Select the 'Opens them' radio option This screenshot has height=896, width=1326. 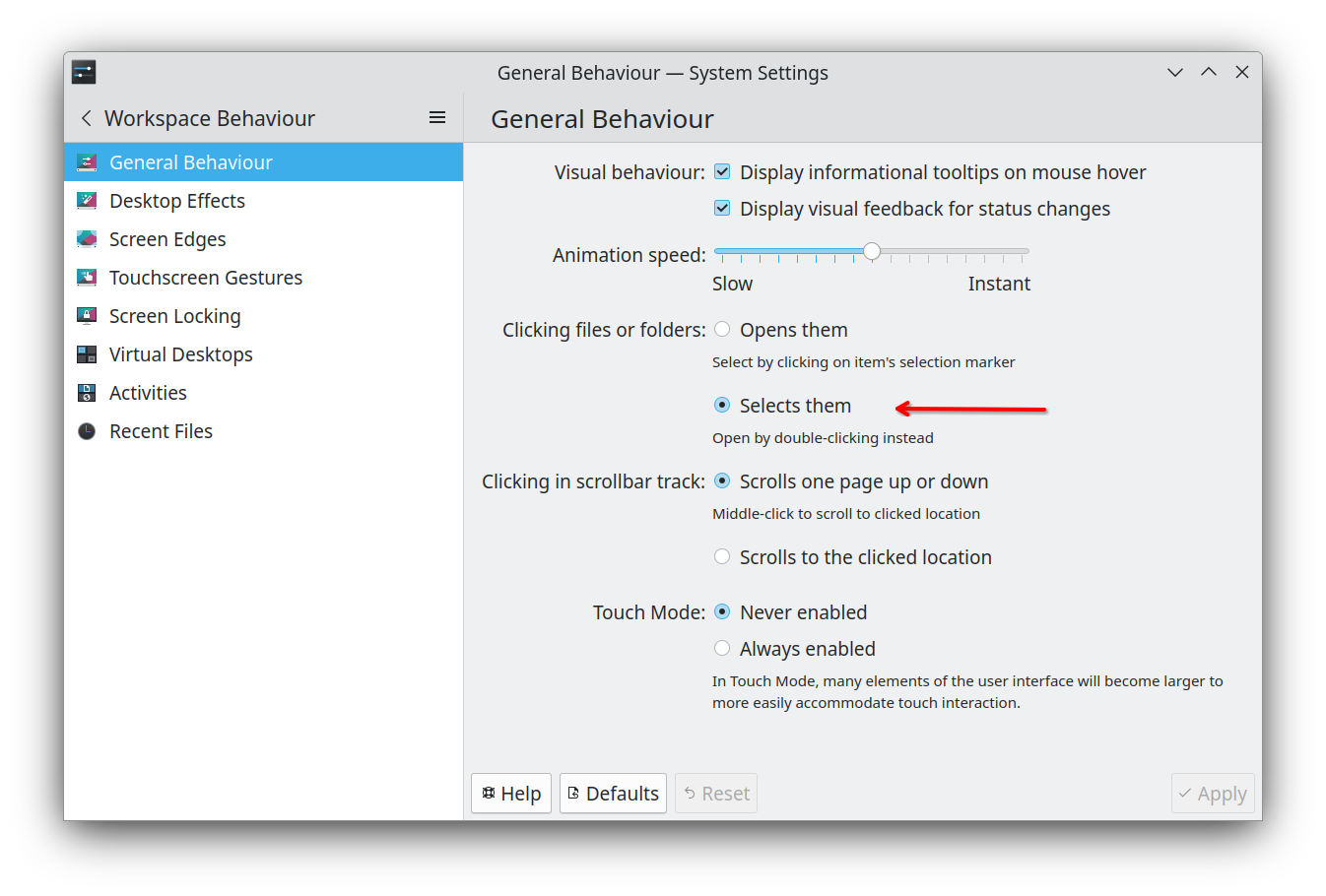click(x=722, y=330)
